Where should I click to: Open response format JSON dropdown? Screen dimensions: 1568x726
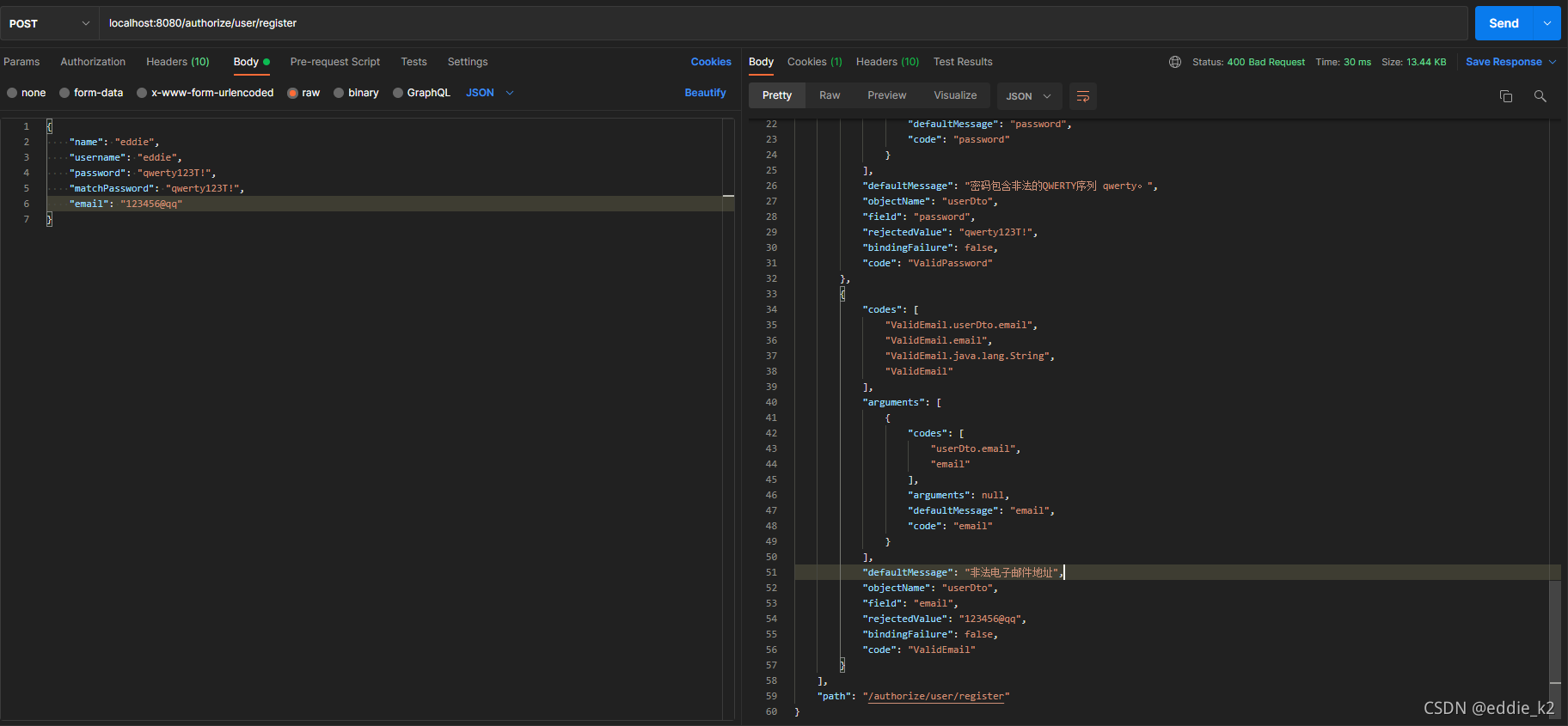tap(1029, 96)
